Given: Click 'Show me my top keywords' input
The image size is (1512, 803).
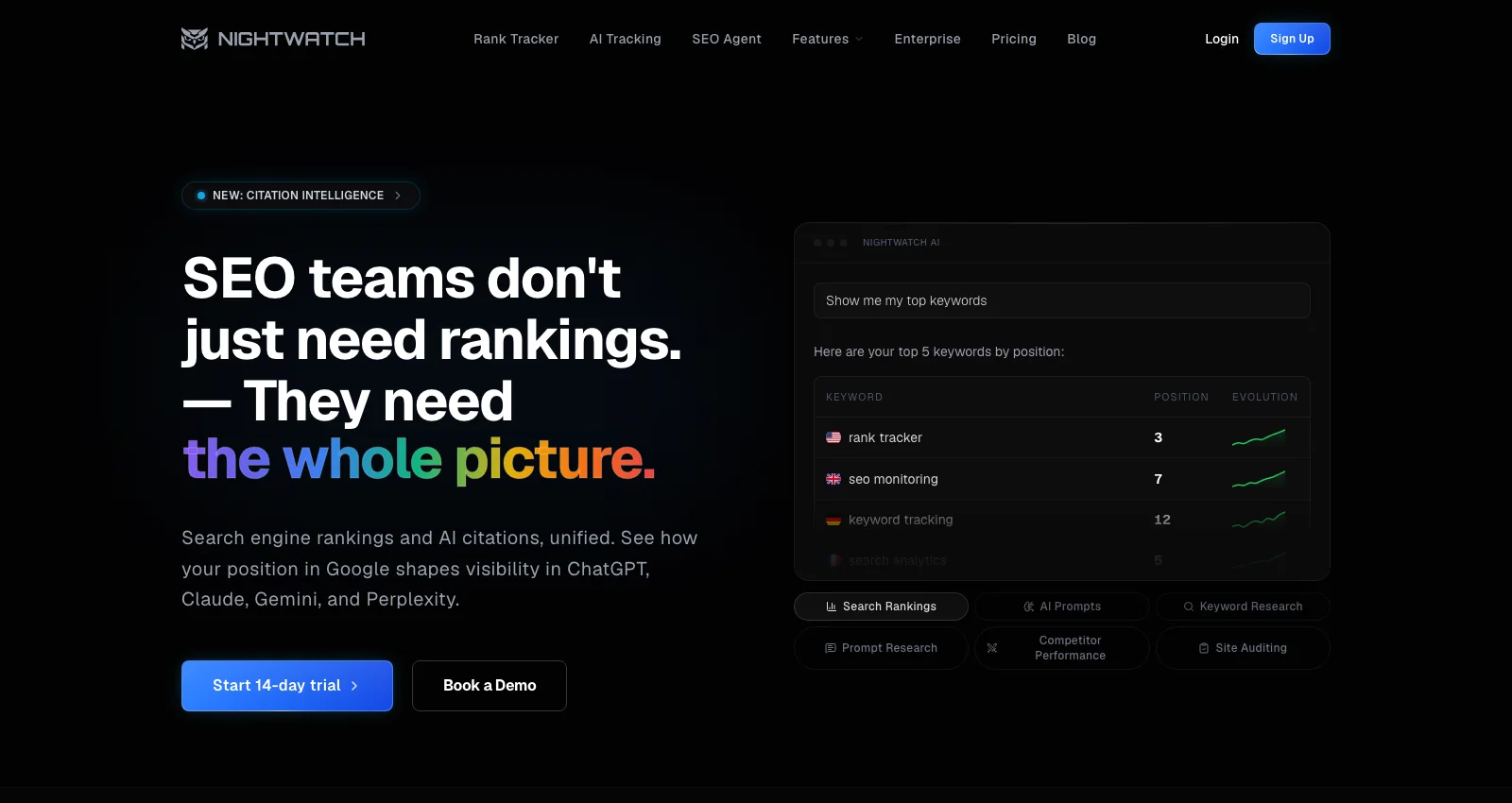Looking at the screenshot, I should [1062, 300].
